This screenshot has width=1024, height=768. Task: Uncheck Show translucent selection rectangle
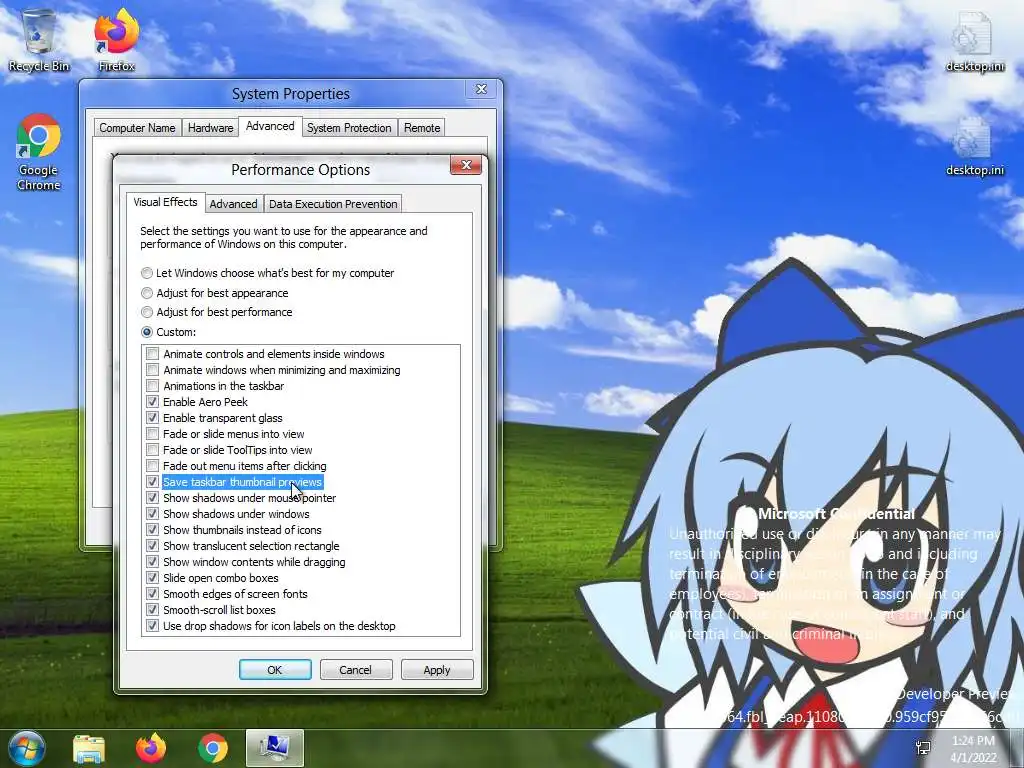click(153, 546)
